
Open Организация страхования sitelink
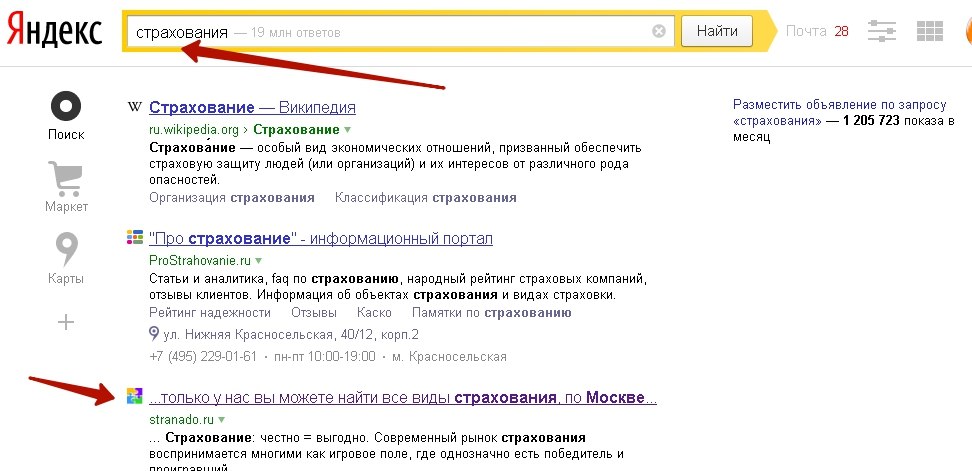pyautogui.click(x=232, y=198)
